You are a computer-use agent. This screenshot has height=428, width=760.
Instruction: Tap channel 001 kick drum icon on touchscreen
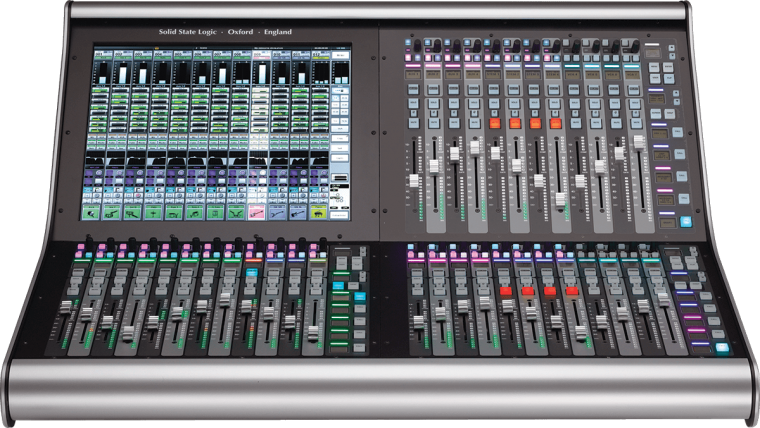[91, 212]
